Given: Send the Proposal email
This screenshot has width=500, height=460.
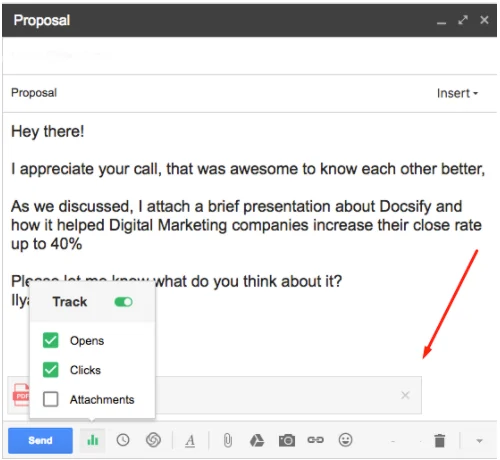Looking at the screenshot, I should point(40,440).
